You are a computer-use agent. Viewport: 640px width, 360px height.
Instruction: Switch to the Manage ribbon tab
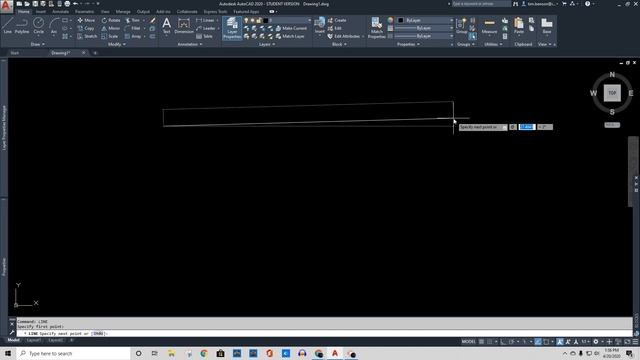coord(123,11)
